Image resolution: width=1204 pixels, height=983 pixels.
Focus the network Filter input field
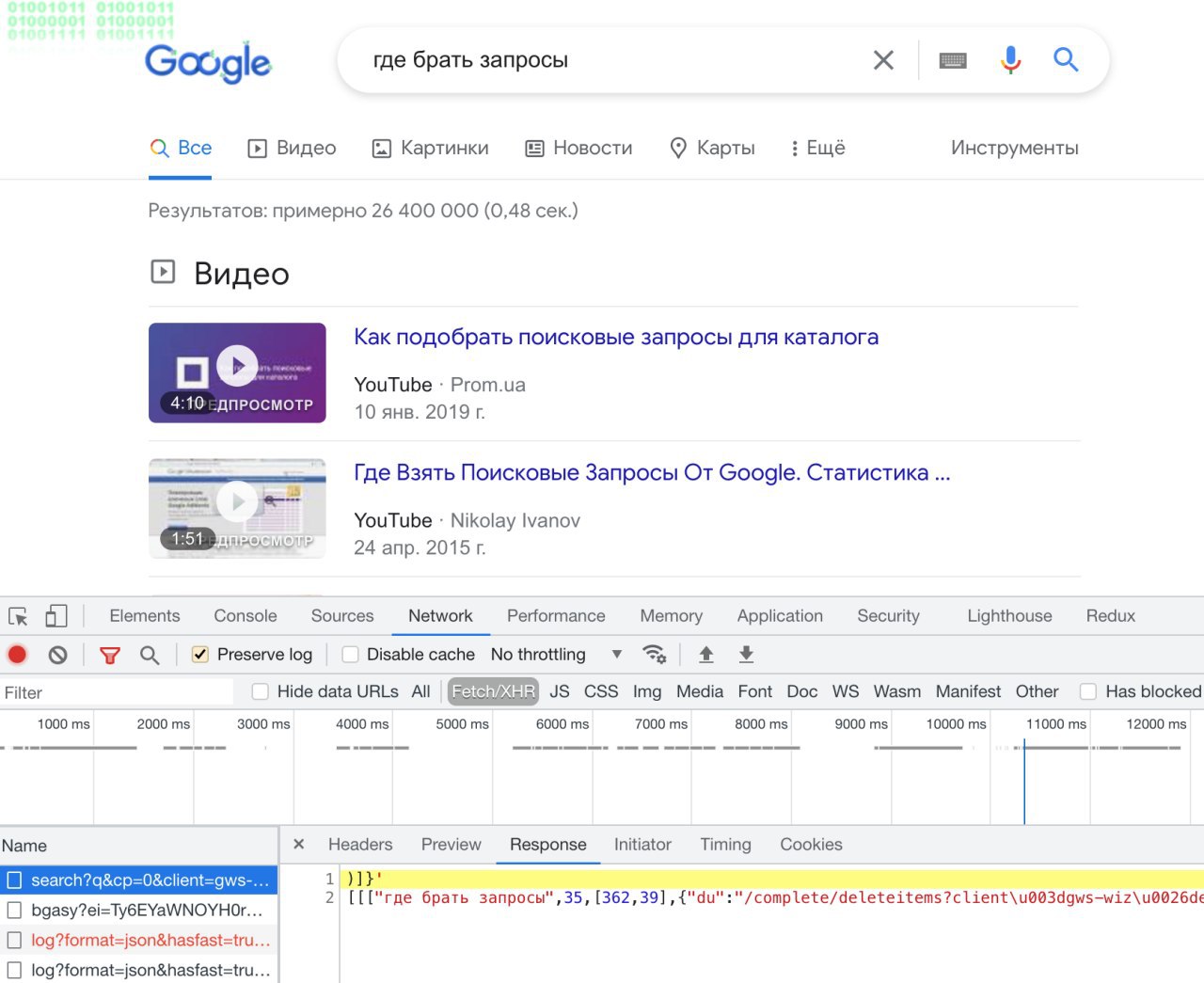117,692
